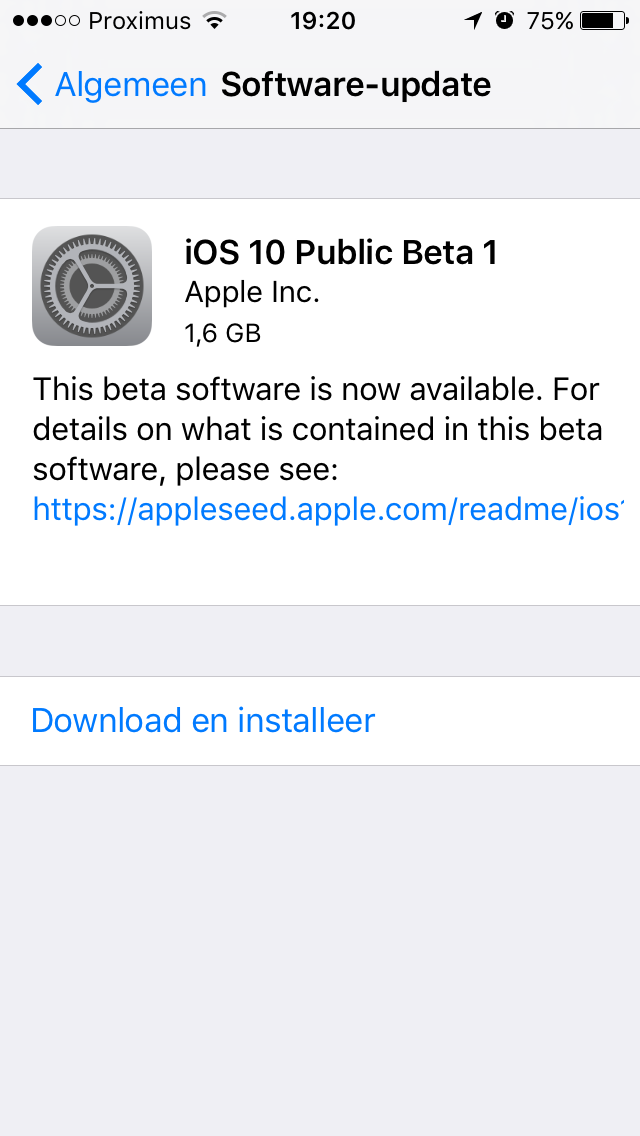Tap the iOS 10 Public Beta 1 heading
Image resolution: width=640 pixels, height=1136 pixels.
(341, 254)
